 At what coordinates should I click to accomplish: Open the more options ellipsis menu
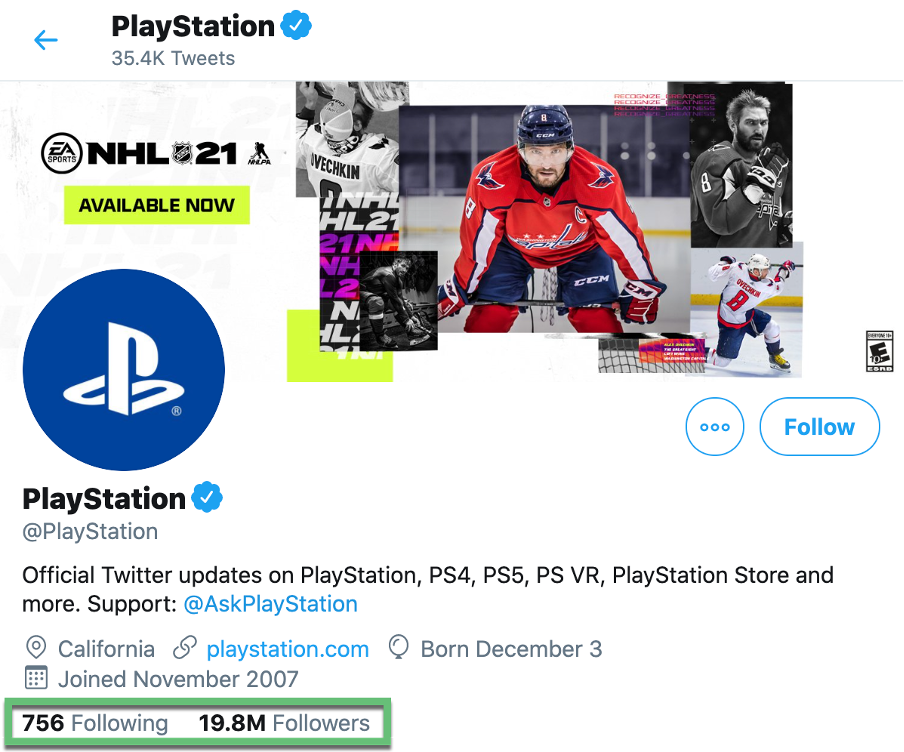coord(714,427)
